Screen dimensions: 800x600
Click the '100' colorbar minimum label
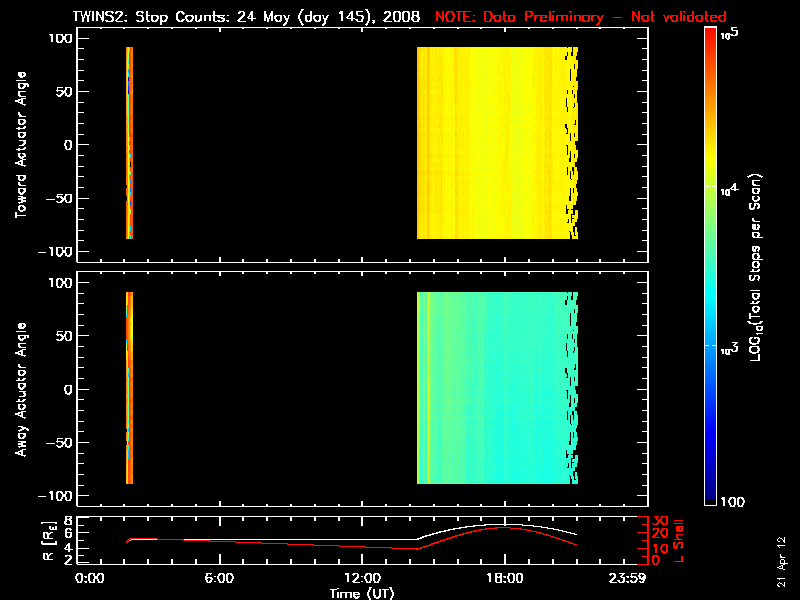pyautogui.click(x=733, y=502)
